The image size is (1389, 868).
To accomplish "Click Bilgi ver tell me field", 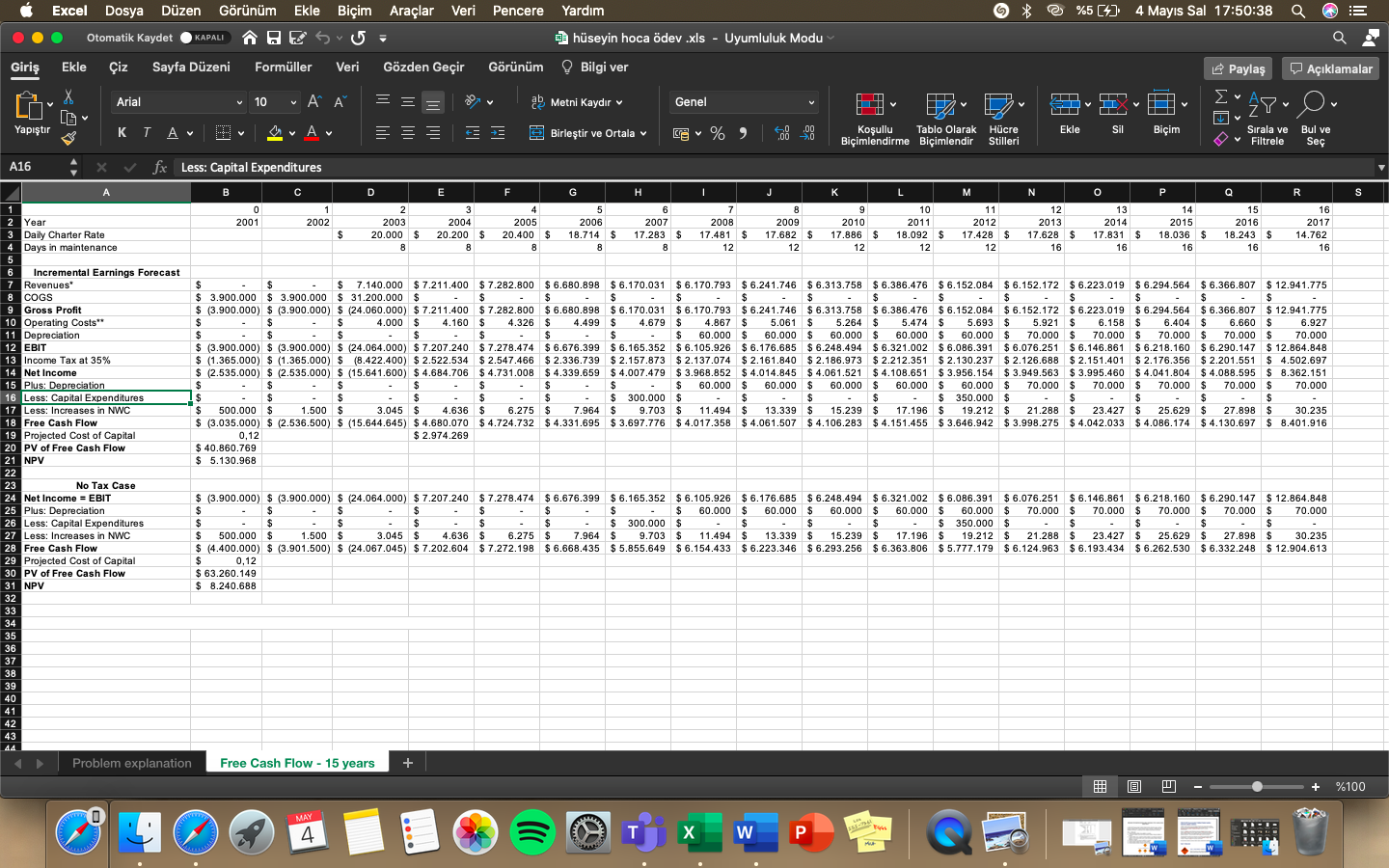I will click(595, 67).
